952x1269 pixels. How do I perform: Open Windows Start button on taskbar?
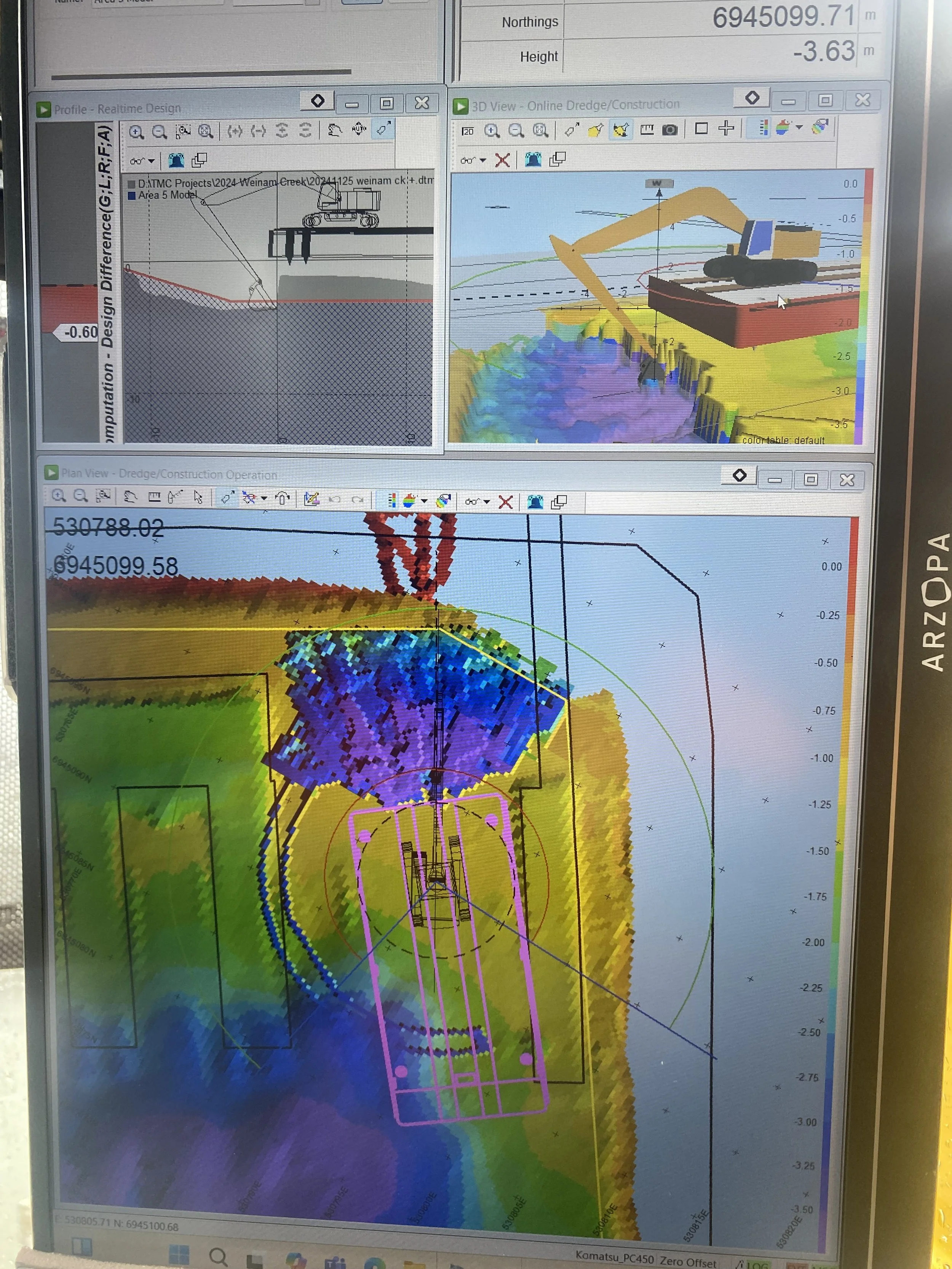tap(179, 1255)
